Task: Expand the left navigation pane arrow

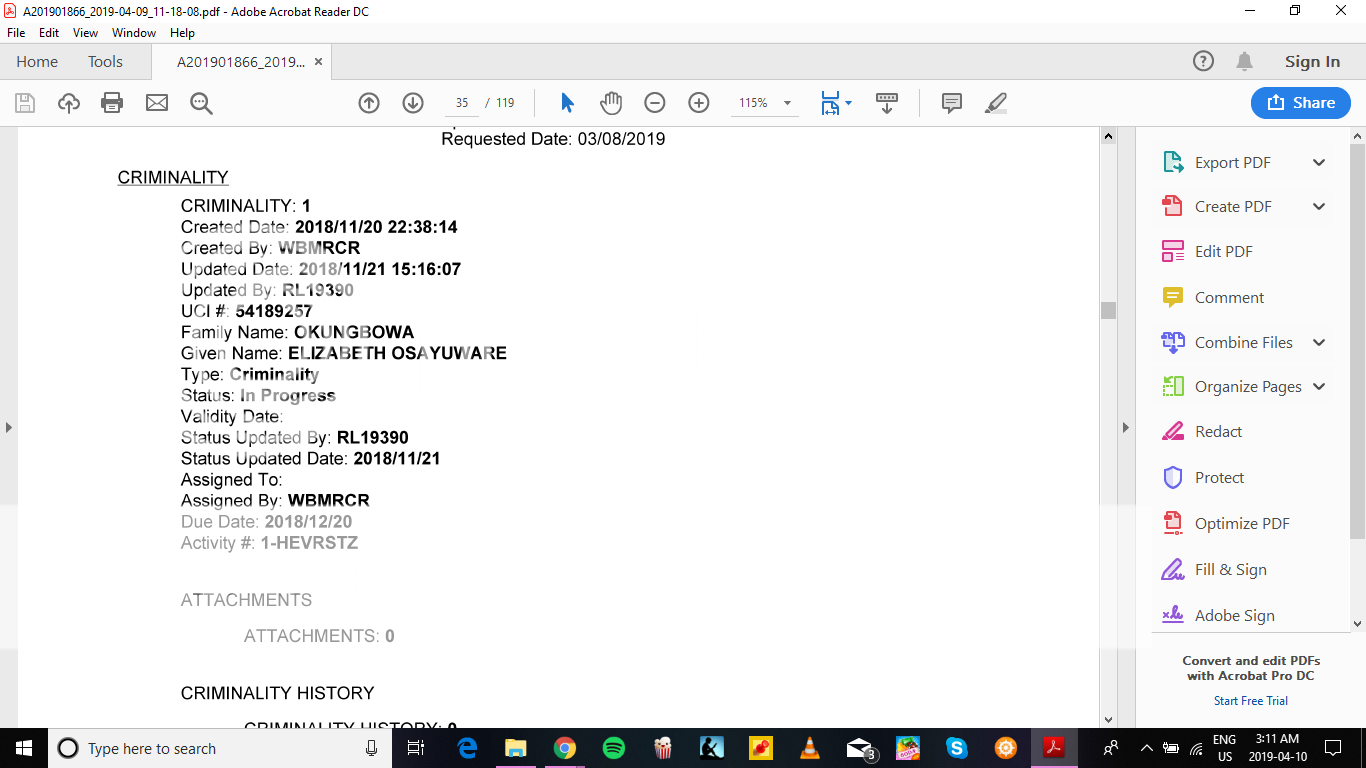Action: point(9,428)
